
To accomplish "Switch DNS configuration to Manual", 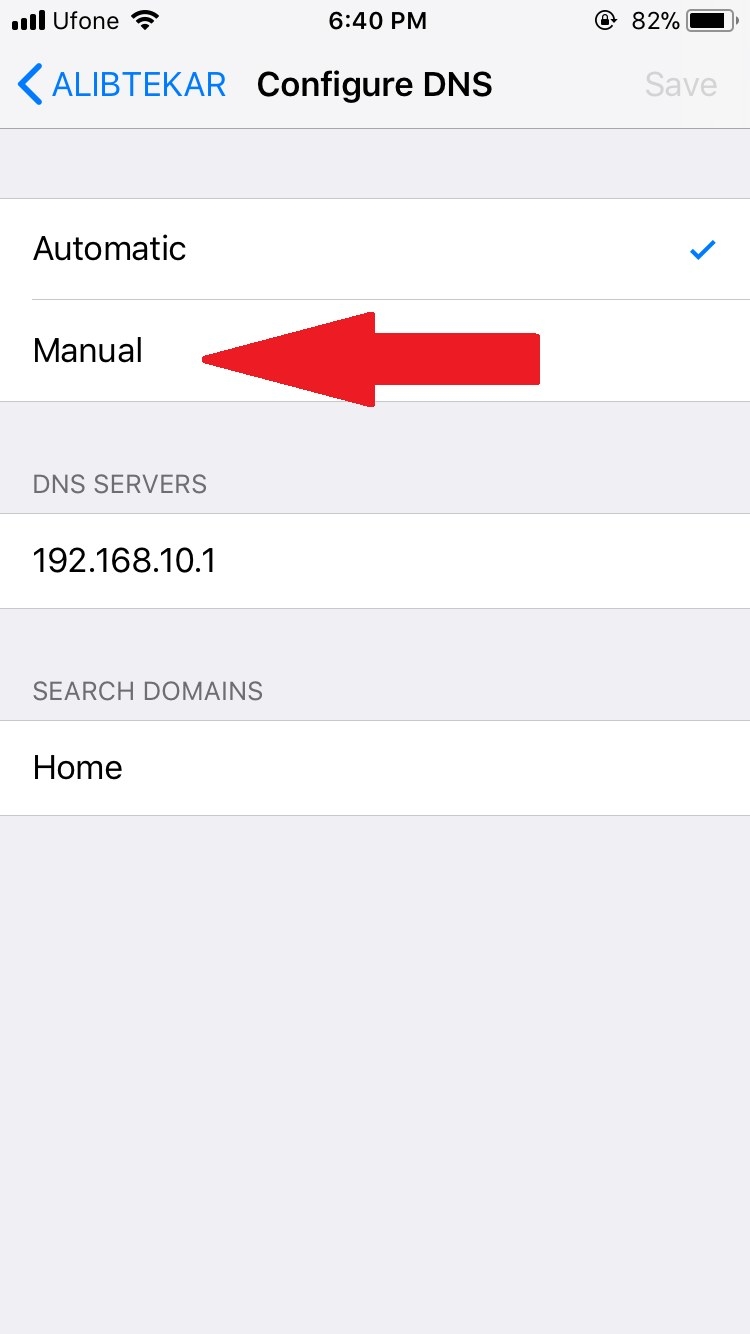I will click(x=375, y=351).
